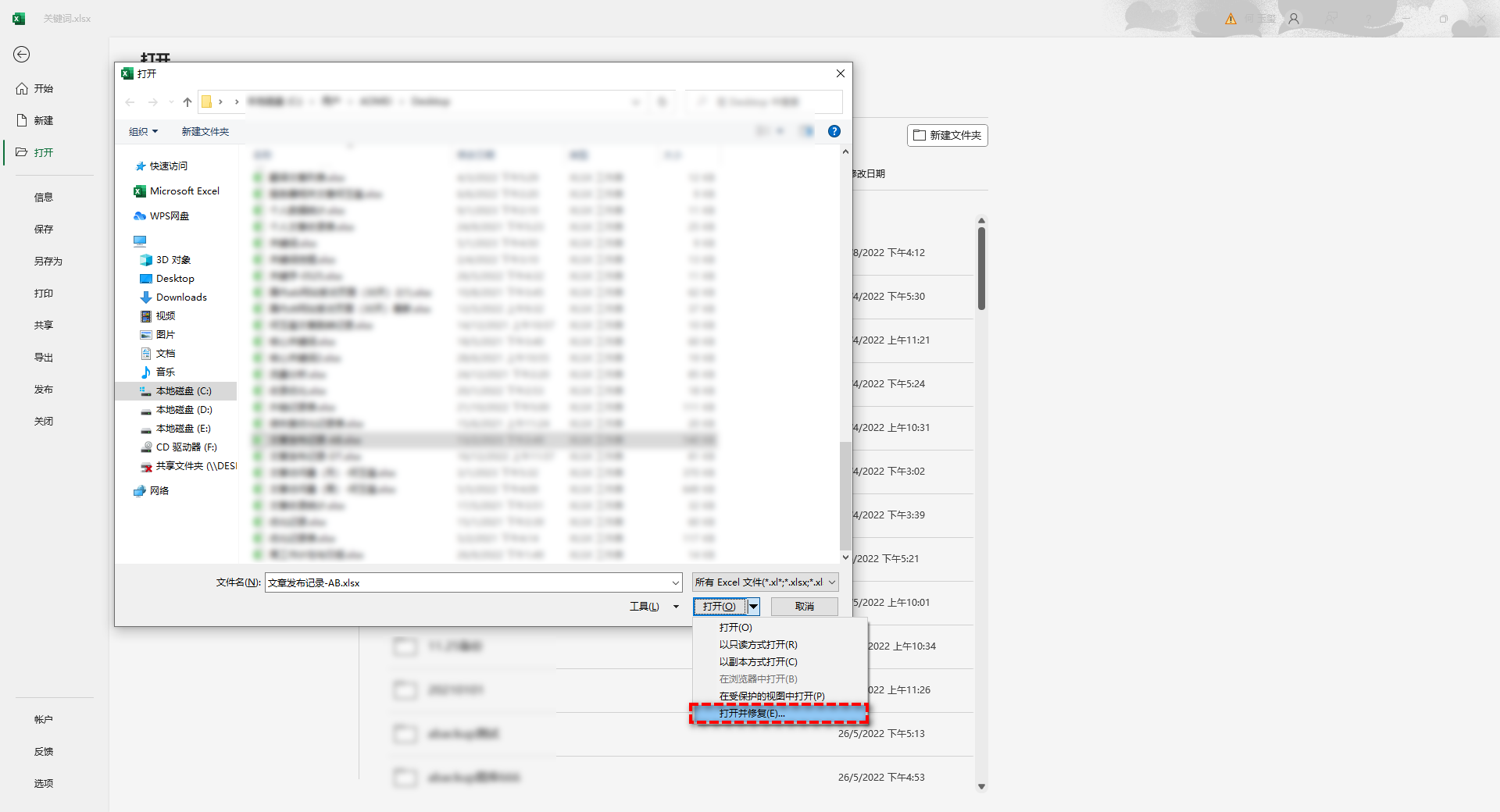Viewport: 1500px width, 812px height.
Task: Click the back arrow in Excel backstage
Action: 22,54
